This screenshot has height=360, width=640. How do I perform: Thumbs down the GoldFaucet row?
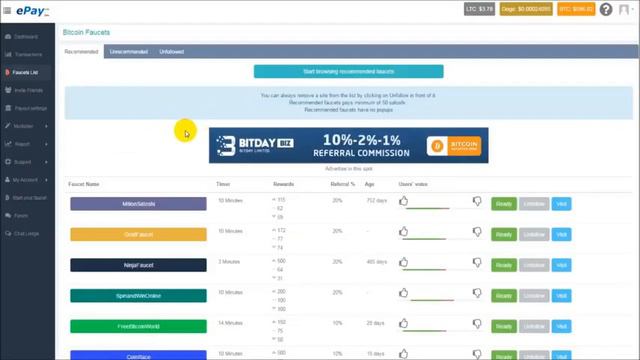click(477, 232)
